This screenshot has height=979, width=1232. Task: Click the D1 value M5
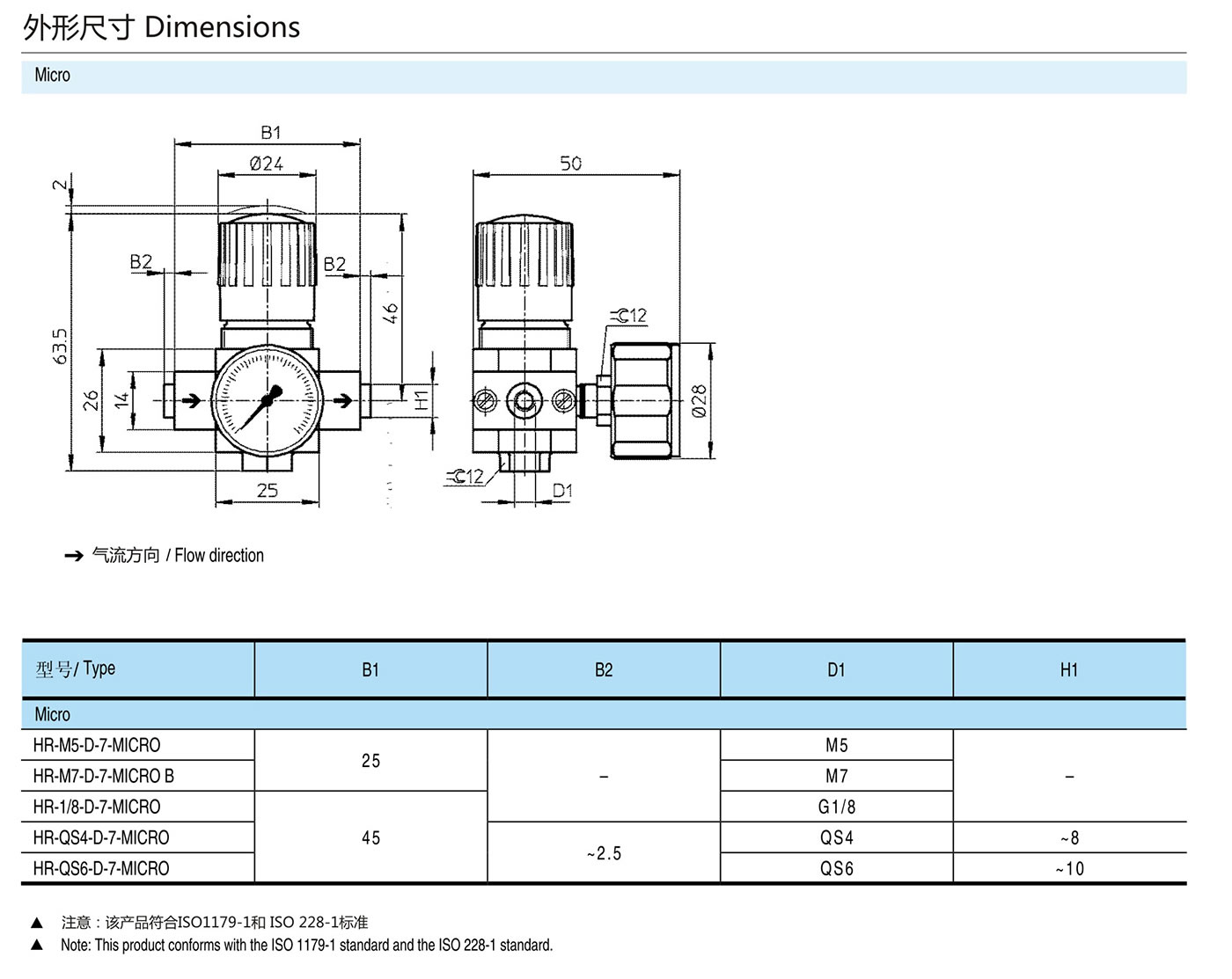[836, 745]
